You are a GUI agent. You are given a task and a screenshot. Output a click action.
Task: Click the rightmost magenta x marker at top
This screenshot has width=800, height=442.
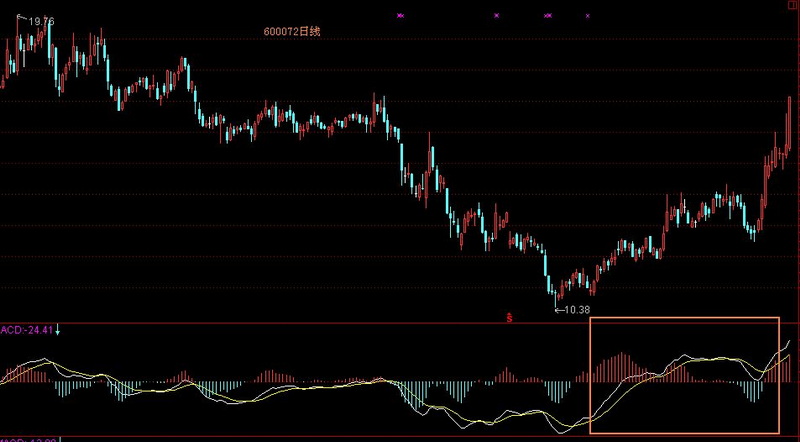(588, 16)
